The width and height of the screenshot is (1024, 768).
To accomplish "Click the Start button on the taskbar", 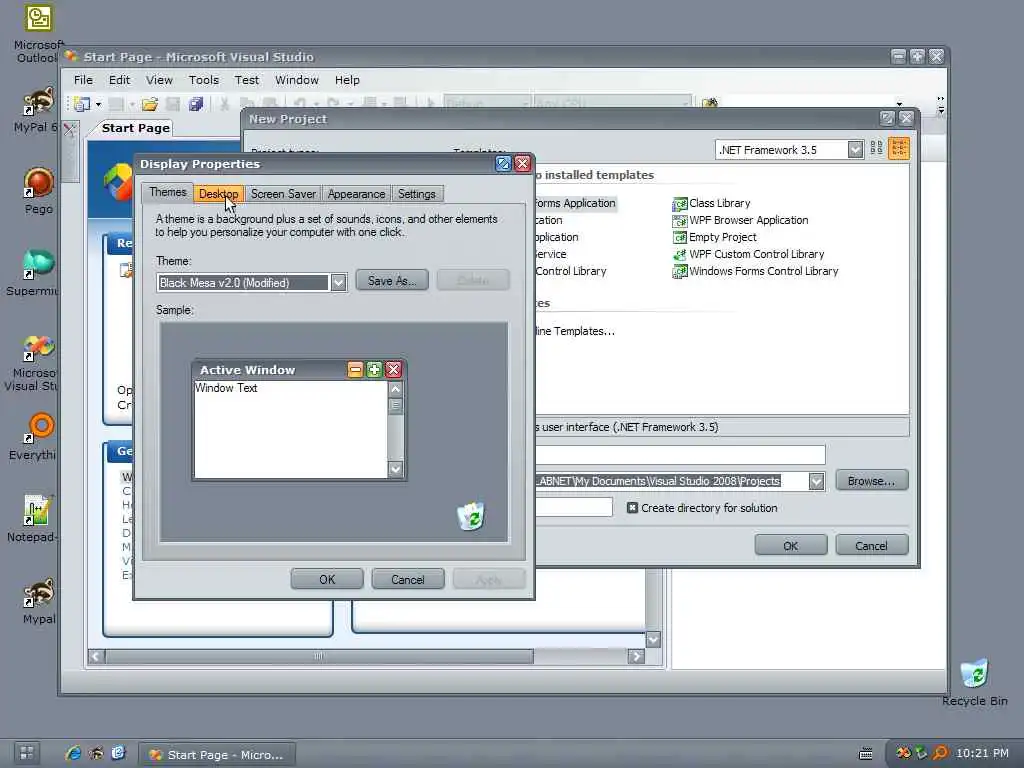I will [x=26, y=753].
